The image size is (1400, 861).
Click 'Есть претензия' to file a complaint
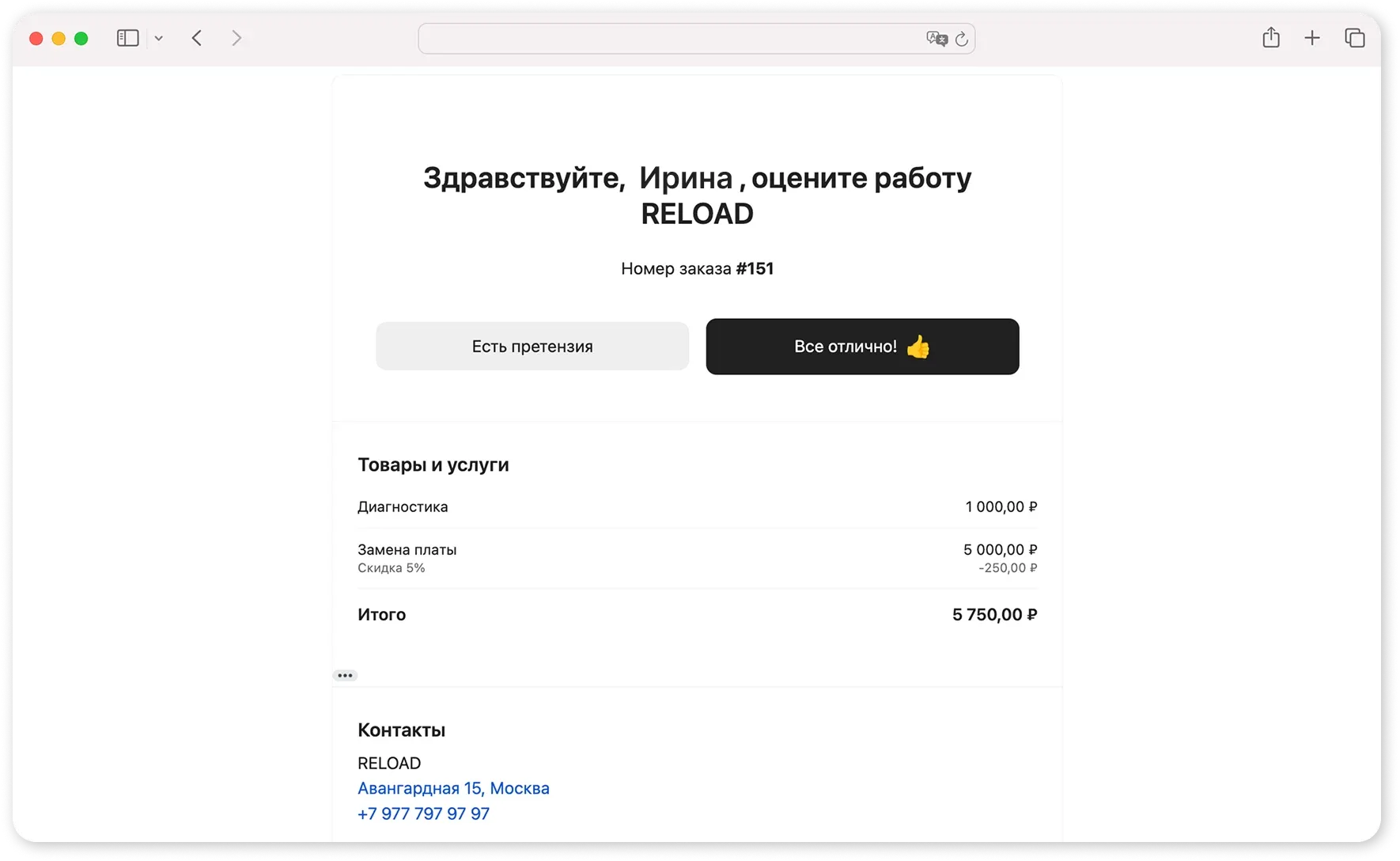pyautogui.click(x=532, y=346)
